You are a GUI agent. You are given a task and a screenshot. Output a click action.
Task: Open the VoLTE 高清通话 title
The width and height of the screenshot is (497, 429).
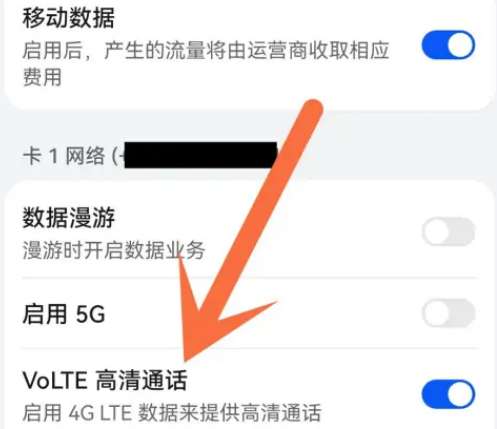click(105, 381)
